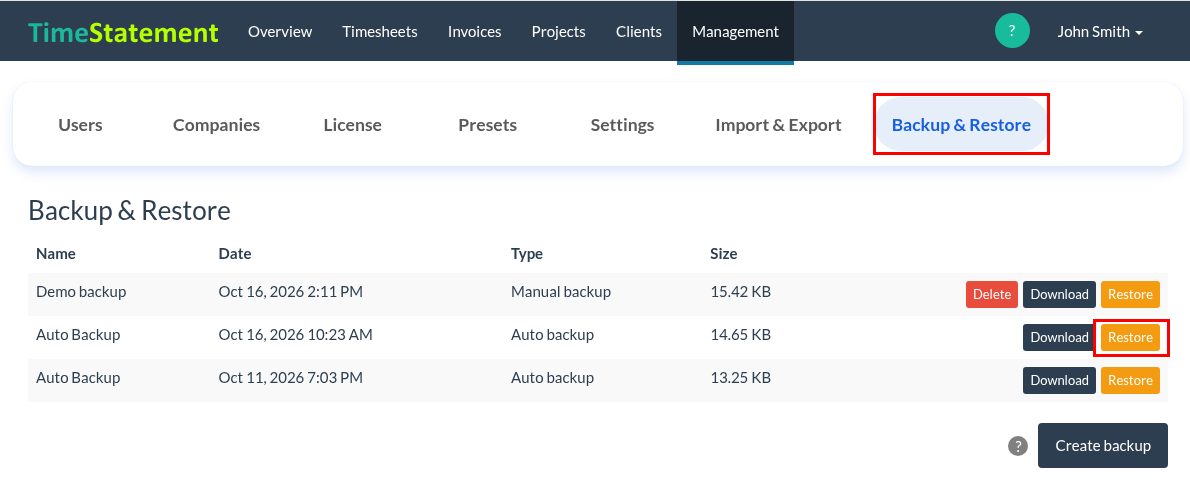The height and width of the screenshot is (484, 1190).
Task: Click the Date column header
Action: [x=235, y=253]
